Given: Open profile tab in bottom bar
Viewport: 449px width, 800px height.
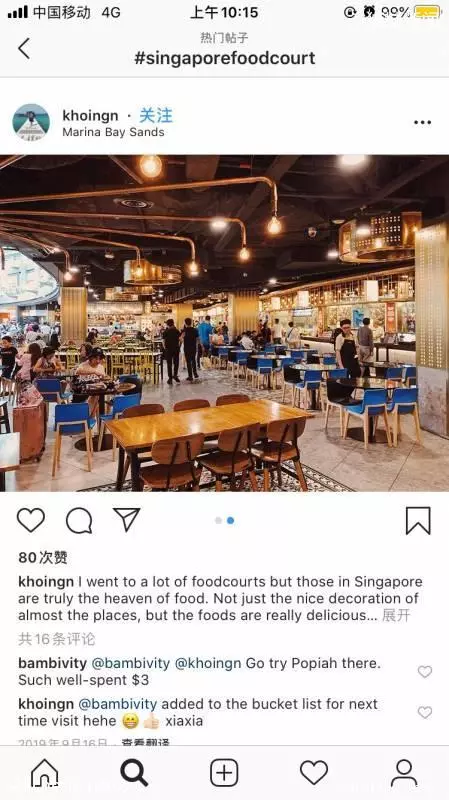Looking at the screenshot, I should click(404, 772).
